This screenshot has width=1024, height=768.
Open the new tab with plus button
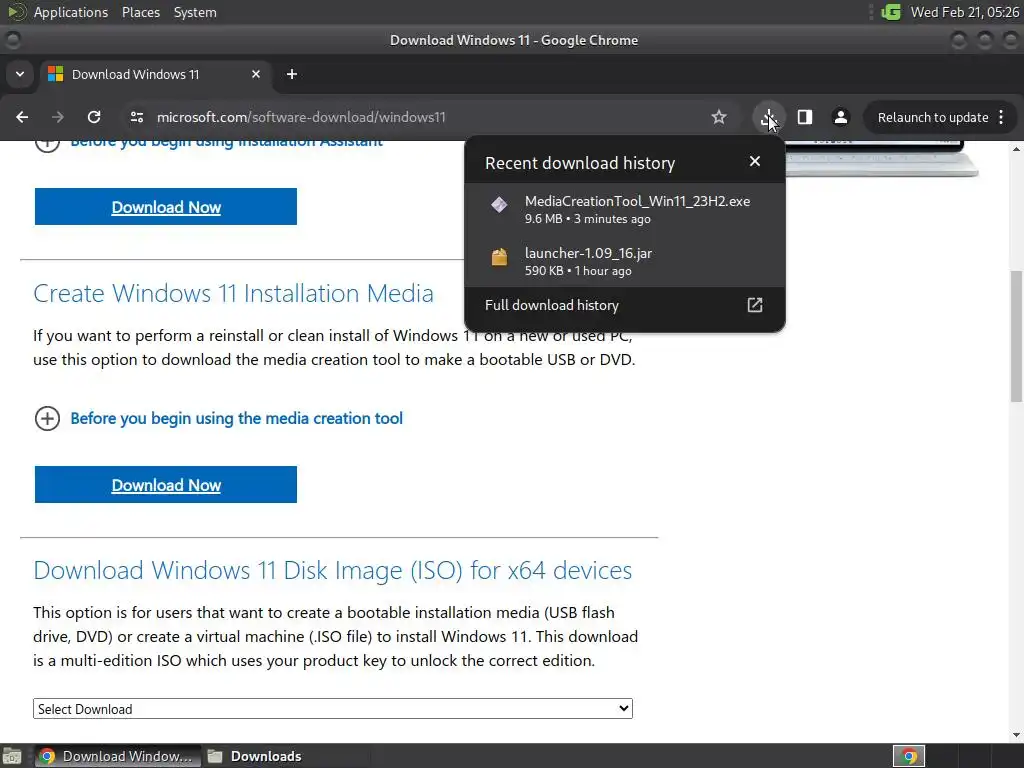pos(292,74)
